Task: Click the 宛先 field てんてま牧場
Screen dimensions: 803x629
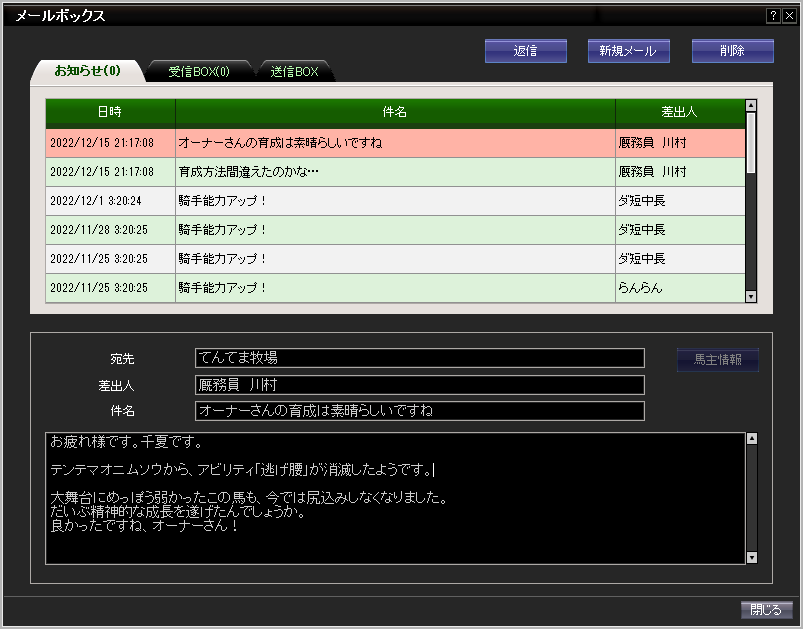Action: [x=419, y=358]
